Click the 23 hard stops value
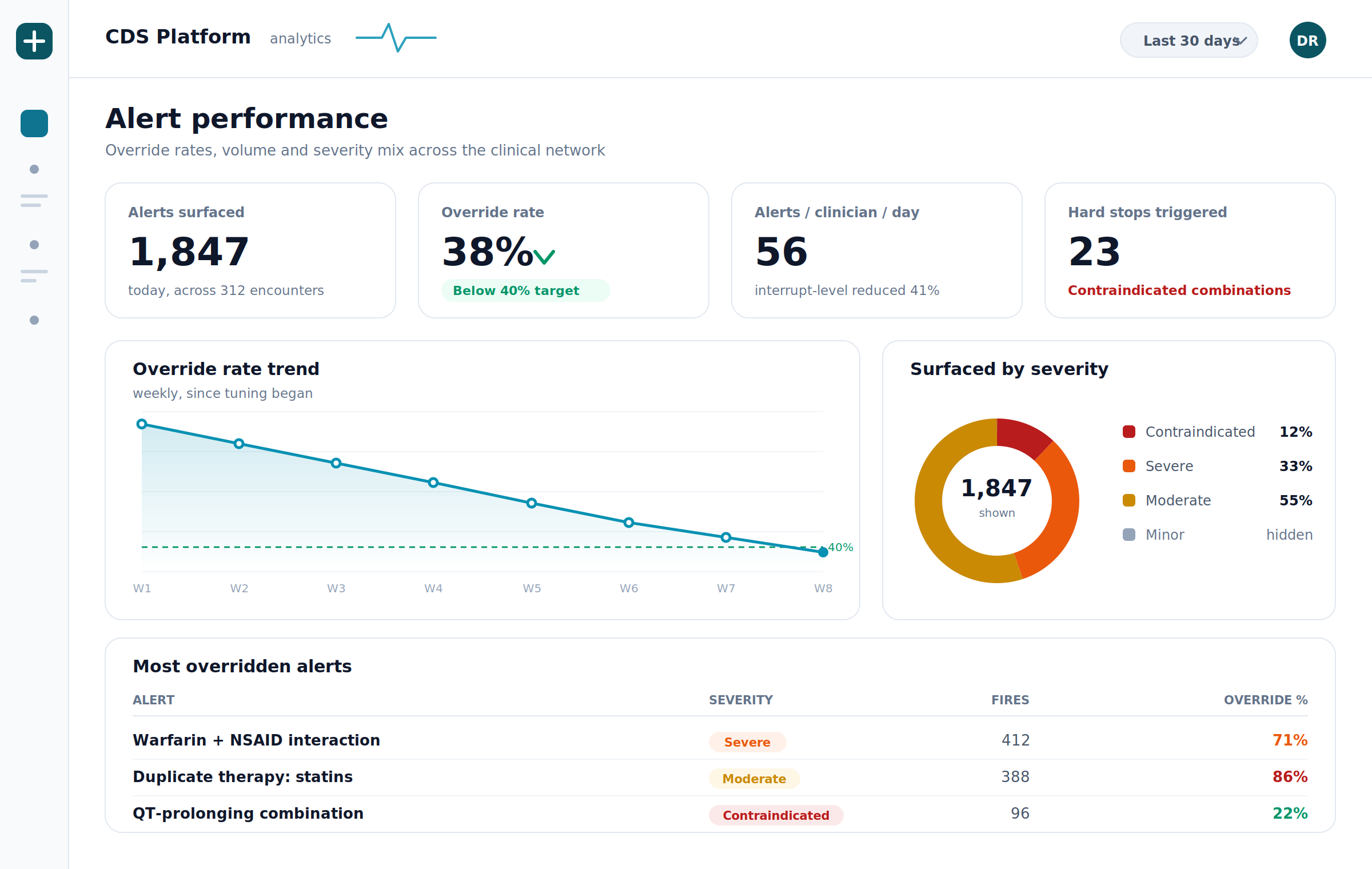Screen dimensions: 1372x869 coord(1095,252)
